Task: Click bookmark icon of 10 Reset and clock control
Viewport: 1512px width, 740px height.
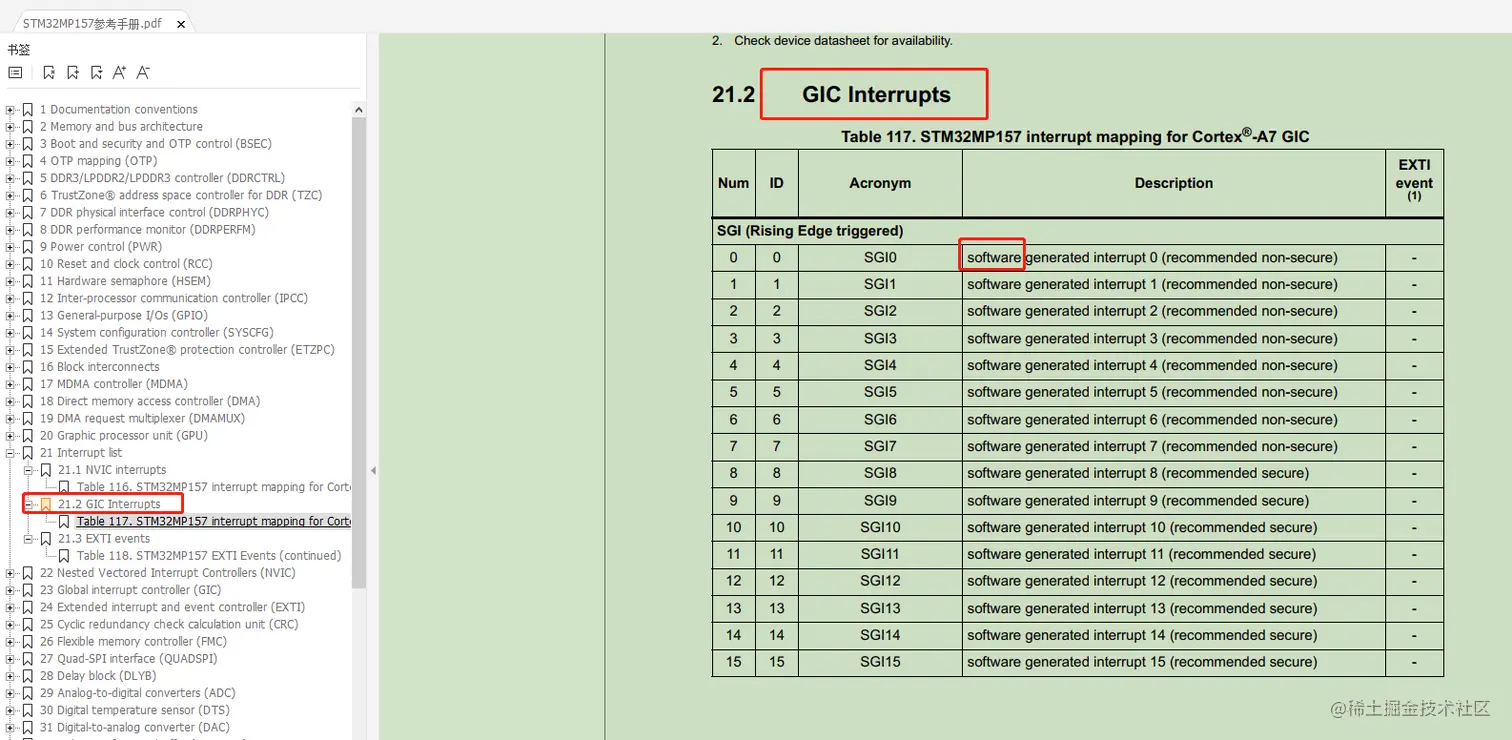Action: pos(28,264)
